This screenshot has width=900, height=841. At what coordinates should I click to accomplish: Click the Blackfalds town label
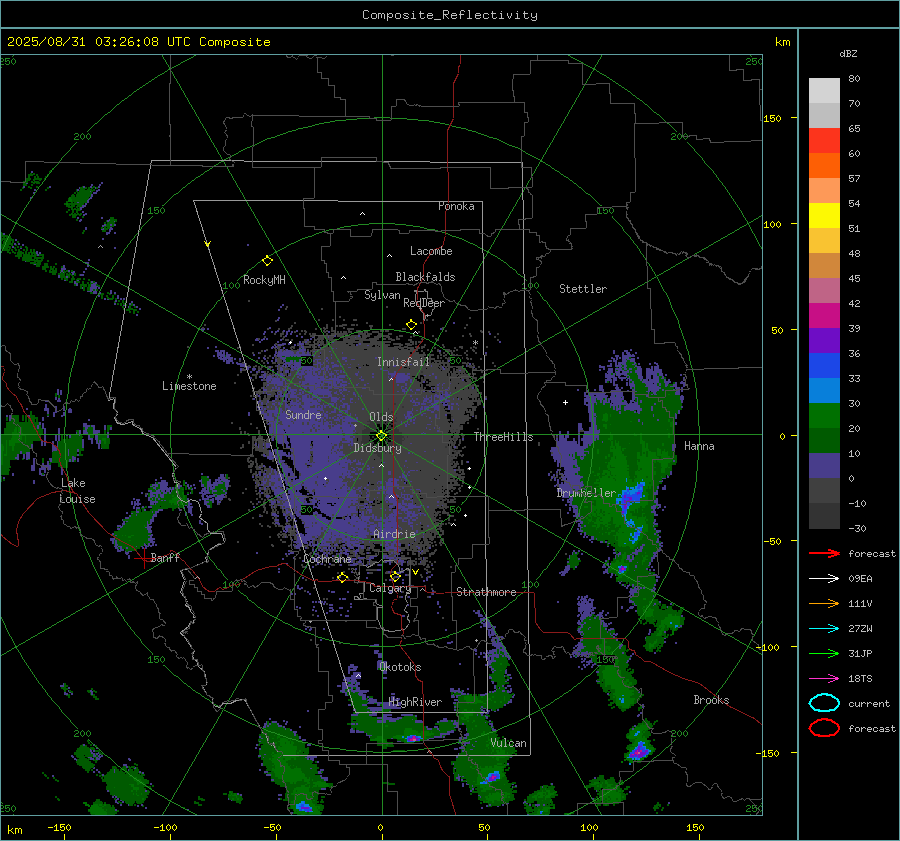425,277
